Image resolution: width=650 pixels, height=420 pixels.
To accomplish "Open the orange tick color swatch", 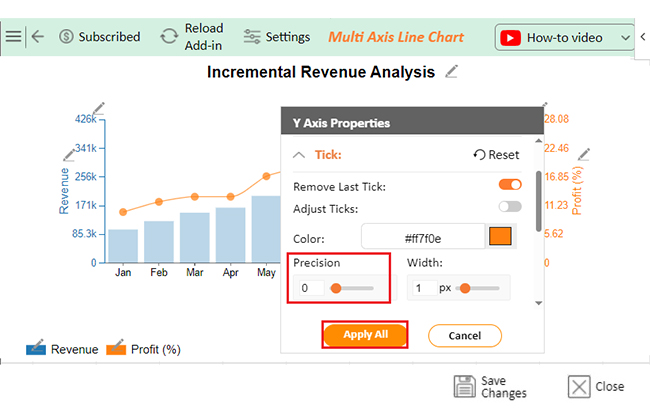I will pyautogui.click(x=499, y=237).
